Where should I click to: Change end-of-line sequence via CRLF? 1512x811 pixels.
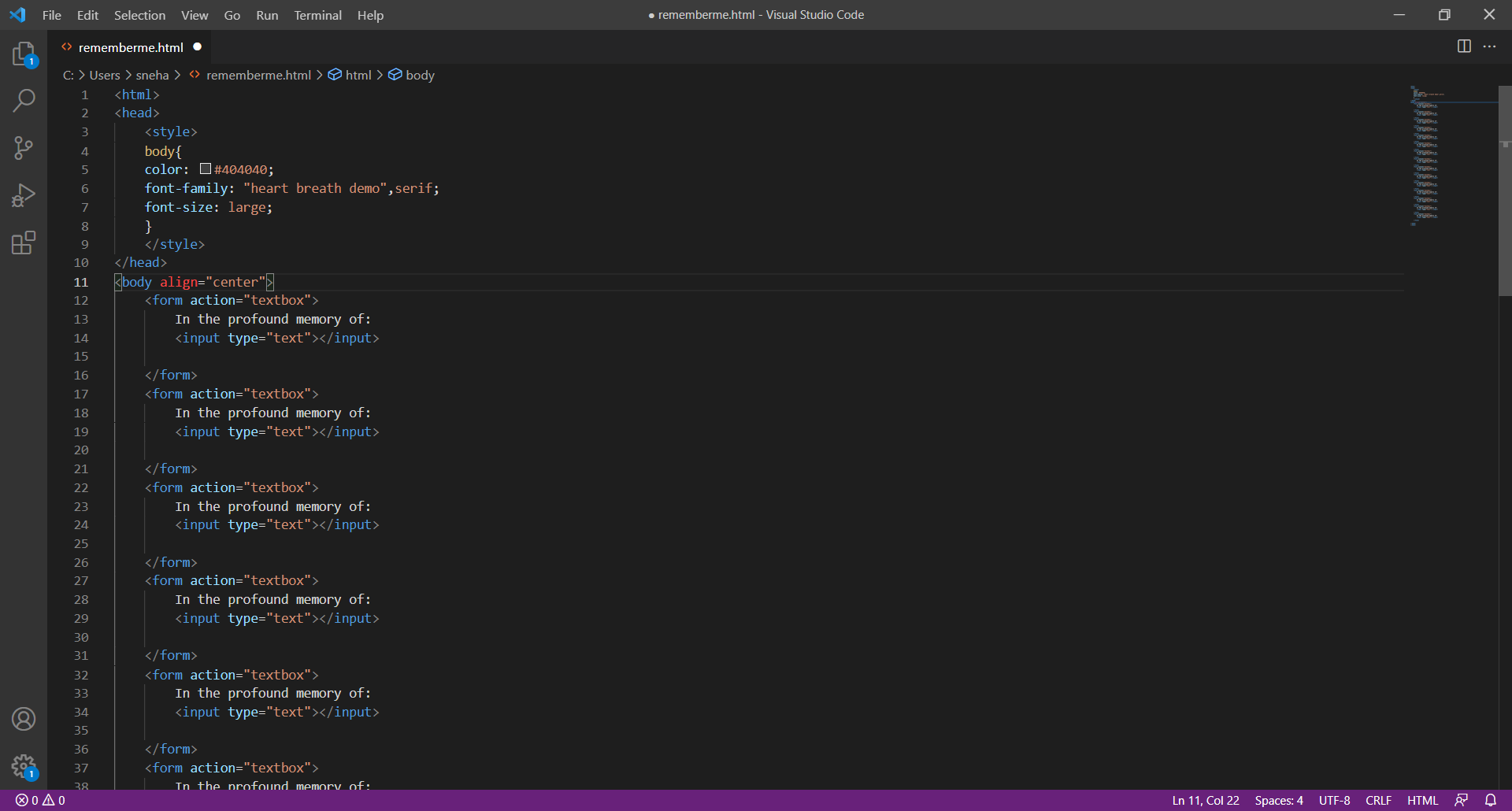(x=1378, y=800)
